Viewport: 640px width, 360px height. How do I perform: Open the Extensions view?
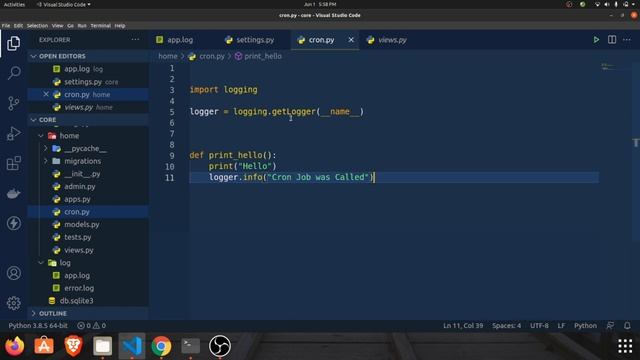click(x=13, y=163)
